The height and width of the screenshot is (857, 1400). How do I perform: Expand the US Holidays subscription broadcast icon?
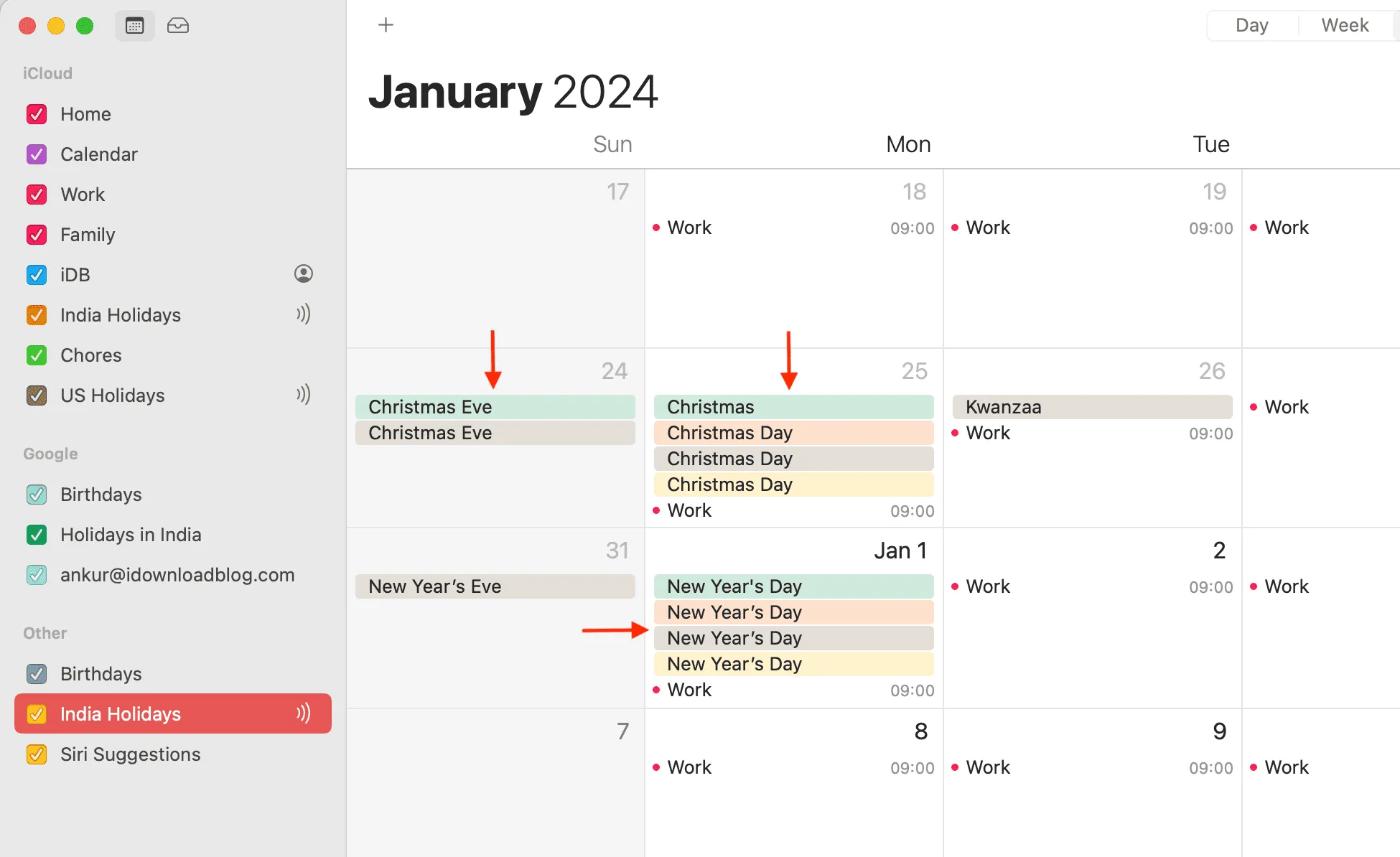(302, 395)
